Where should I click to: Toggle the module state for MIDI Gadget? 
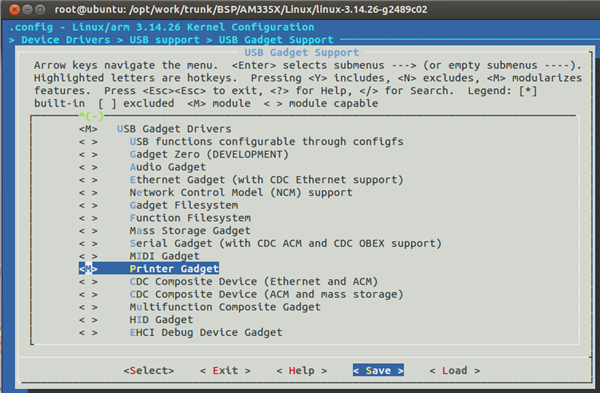(88, 256)
